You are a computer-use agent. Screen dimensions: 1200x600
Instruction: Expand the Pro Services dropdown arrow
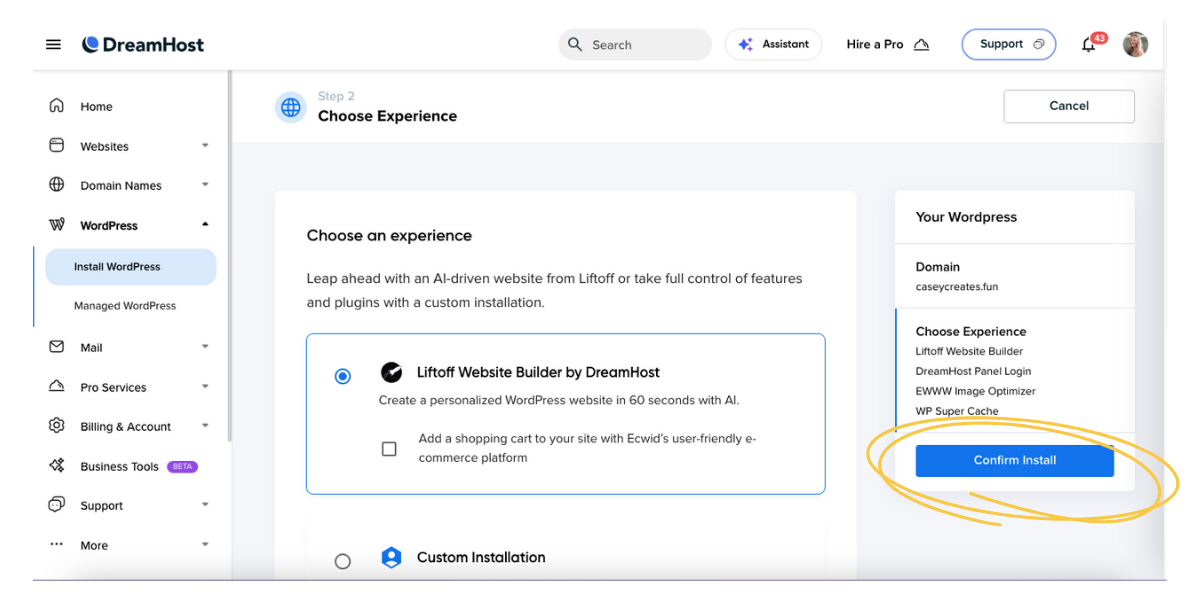pyautogui.click(x=205, y=387)
